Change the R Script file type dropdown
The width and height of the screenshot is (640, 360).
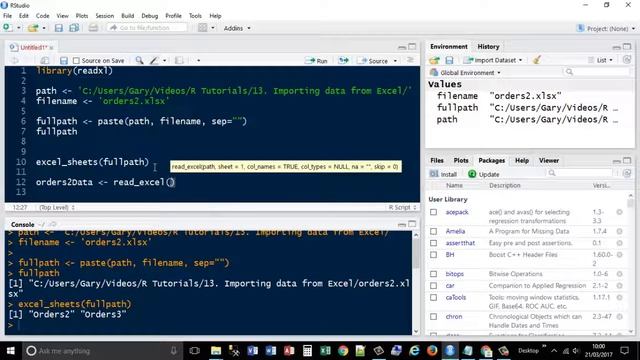(x=402, y=207)
